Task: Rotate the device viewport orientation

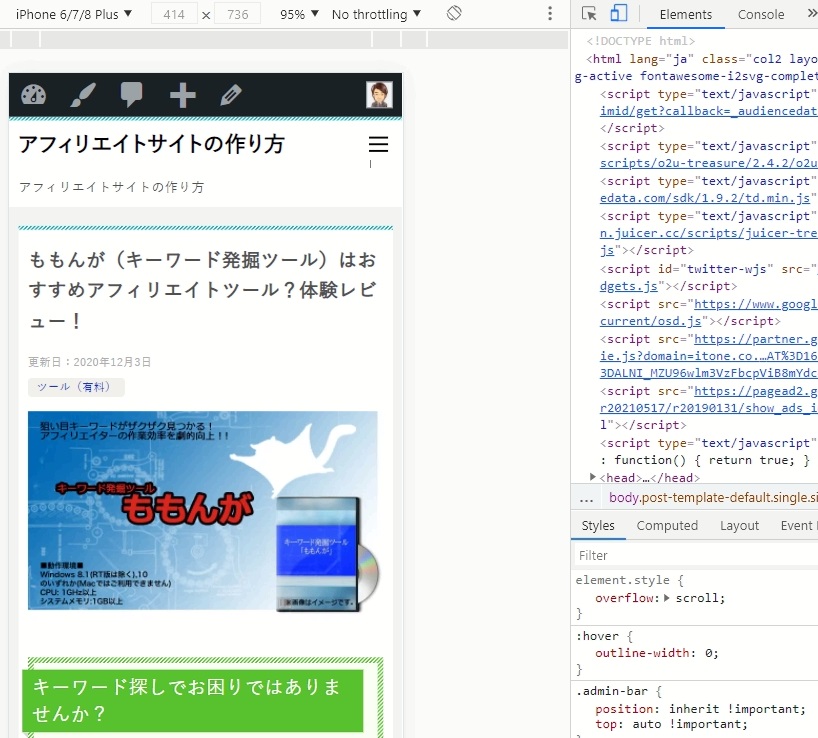Action: click(x=454, y=13)
